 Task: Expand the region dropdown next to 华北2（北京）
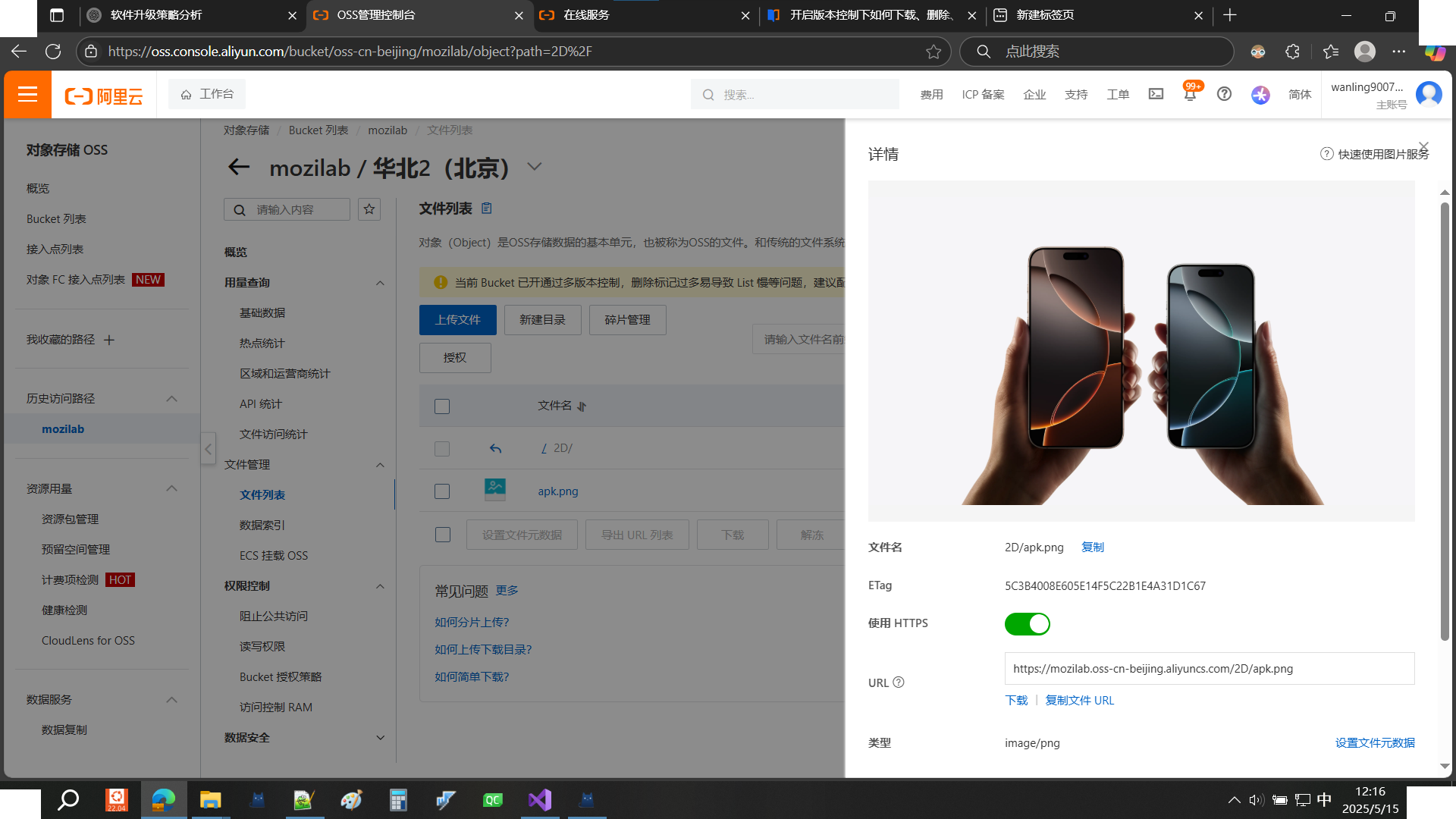pyautogui.click(x=535, y=167)
